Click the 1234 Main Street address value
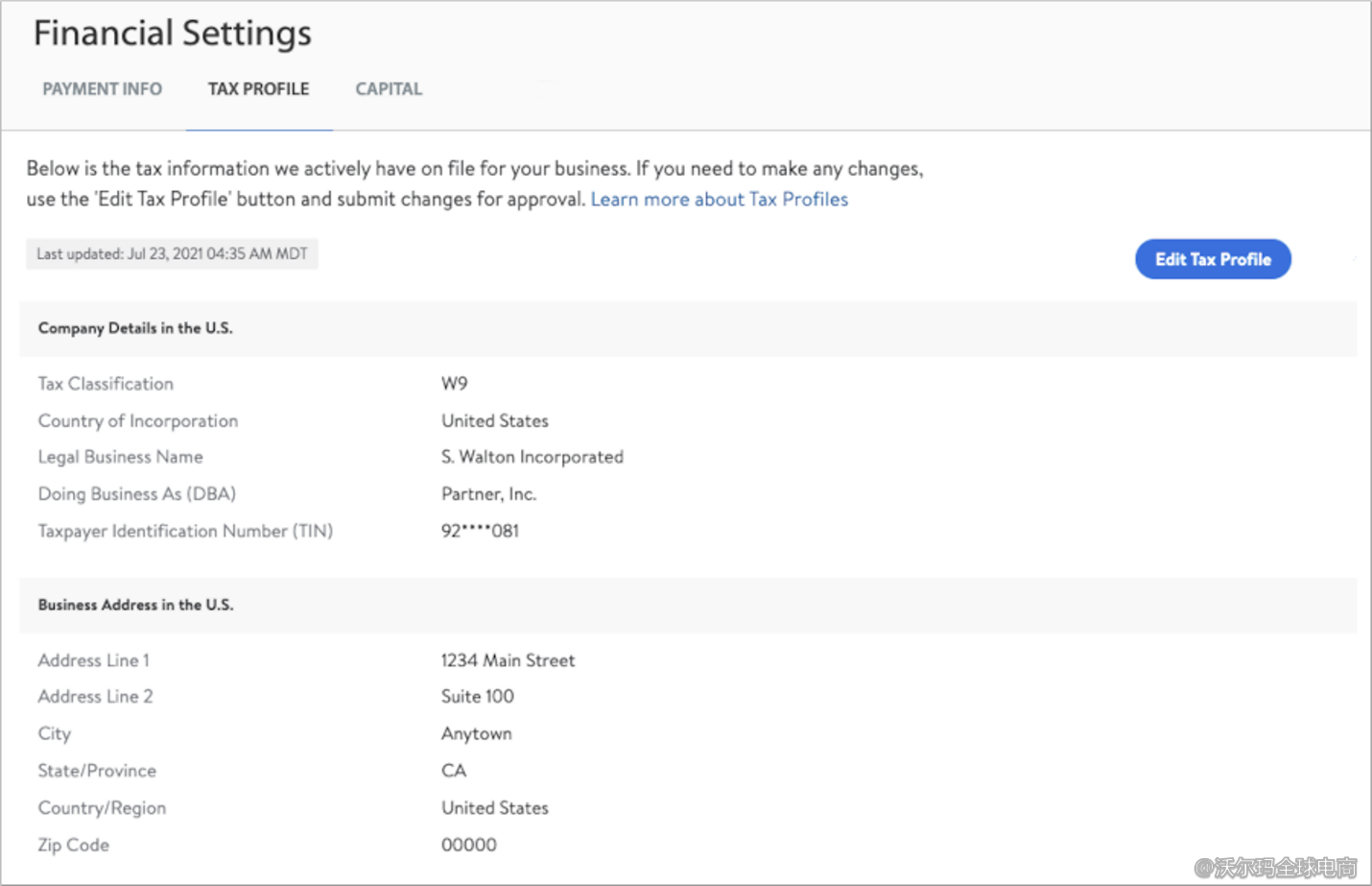 click(508, 660)
